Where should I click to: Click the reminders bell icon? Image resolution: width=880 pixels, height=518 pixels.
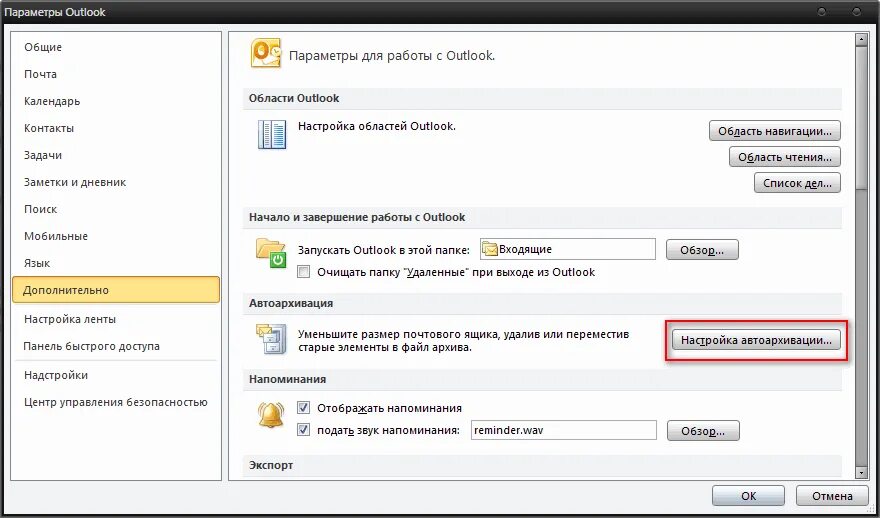pos(271,415)
